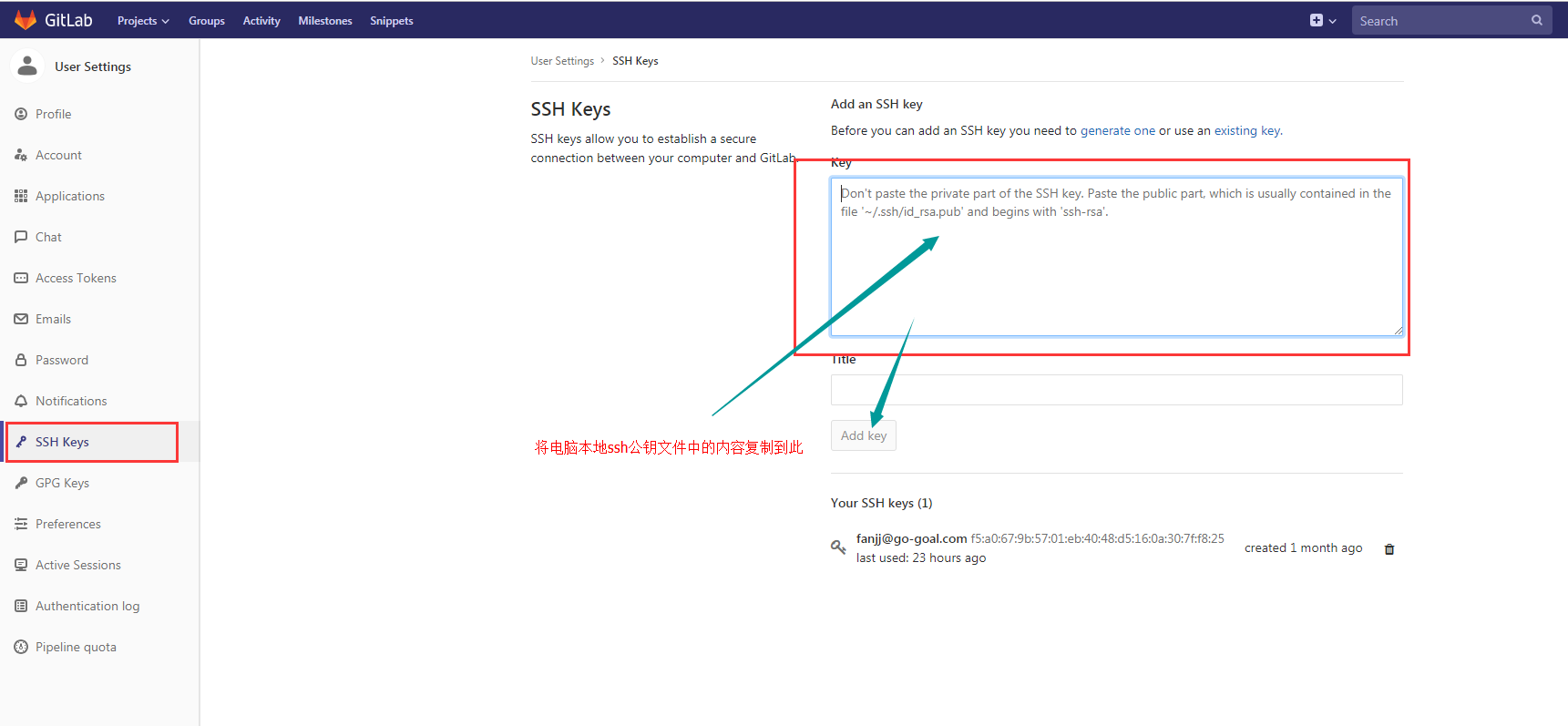Open the fanjj@go-goal.com SSH key
The height and width of the screenshot is (726, 1568).
(911, 538)
